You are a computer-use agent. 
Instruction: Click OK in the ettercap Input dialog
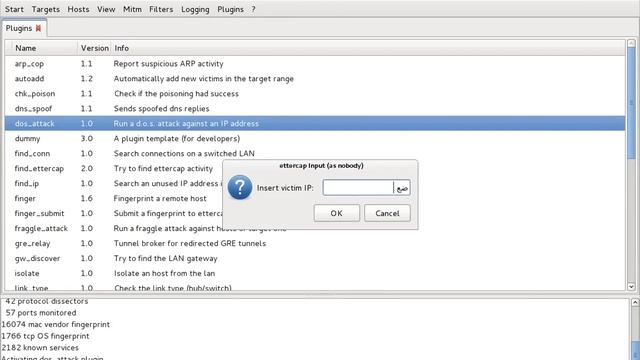pyautogui.click(x=337, y=213)
